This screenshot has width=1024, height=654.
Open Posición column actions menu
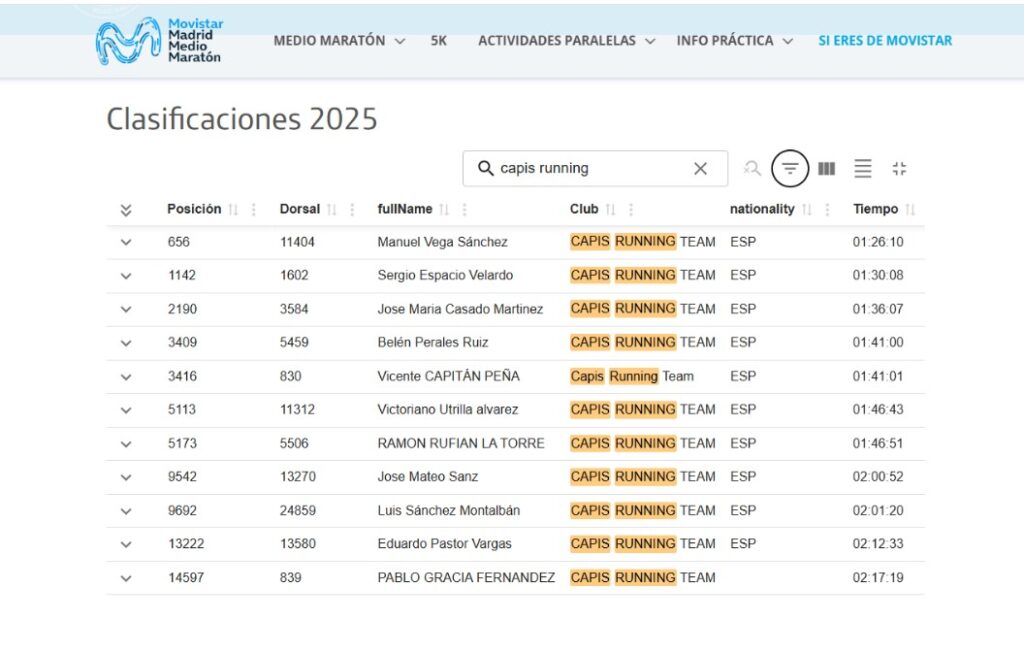click(x=253, y=210)
